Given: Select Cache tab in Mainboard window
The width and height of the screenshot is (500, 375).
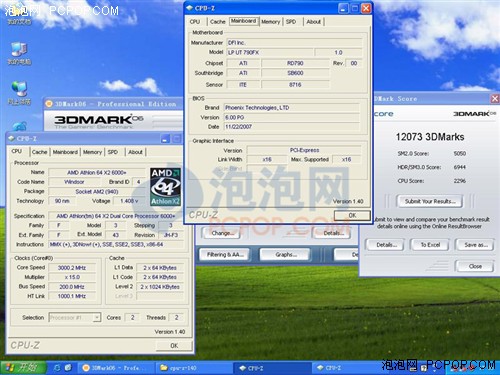Looking at the screenshot, I should (218, 22).
